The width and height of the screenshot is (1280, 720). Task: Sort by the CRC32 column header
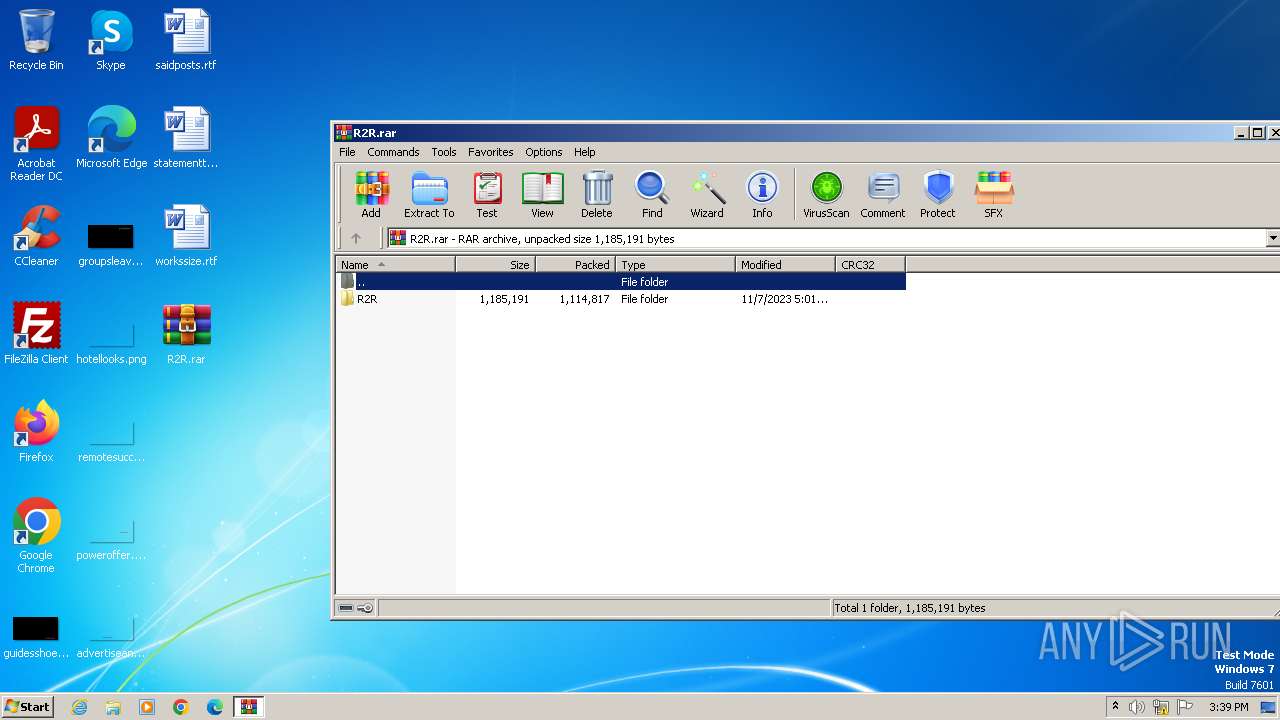pyautogui.click(x=871, y=265)
